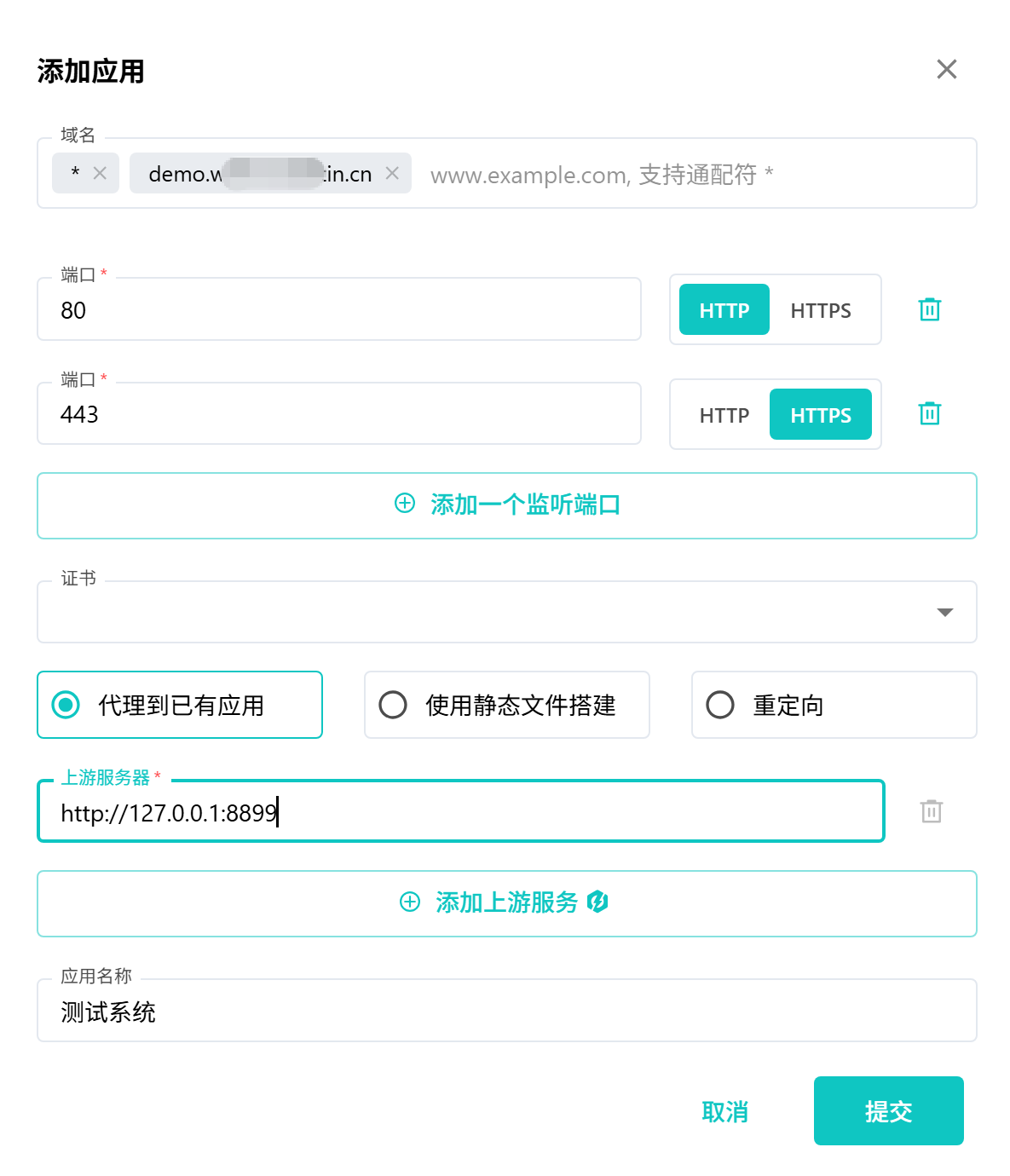Click the plus icon beside 添加一个监听端口

click(405, 504)
